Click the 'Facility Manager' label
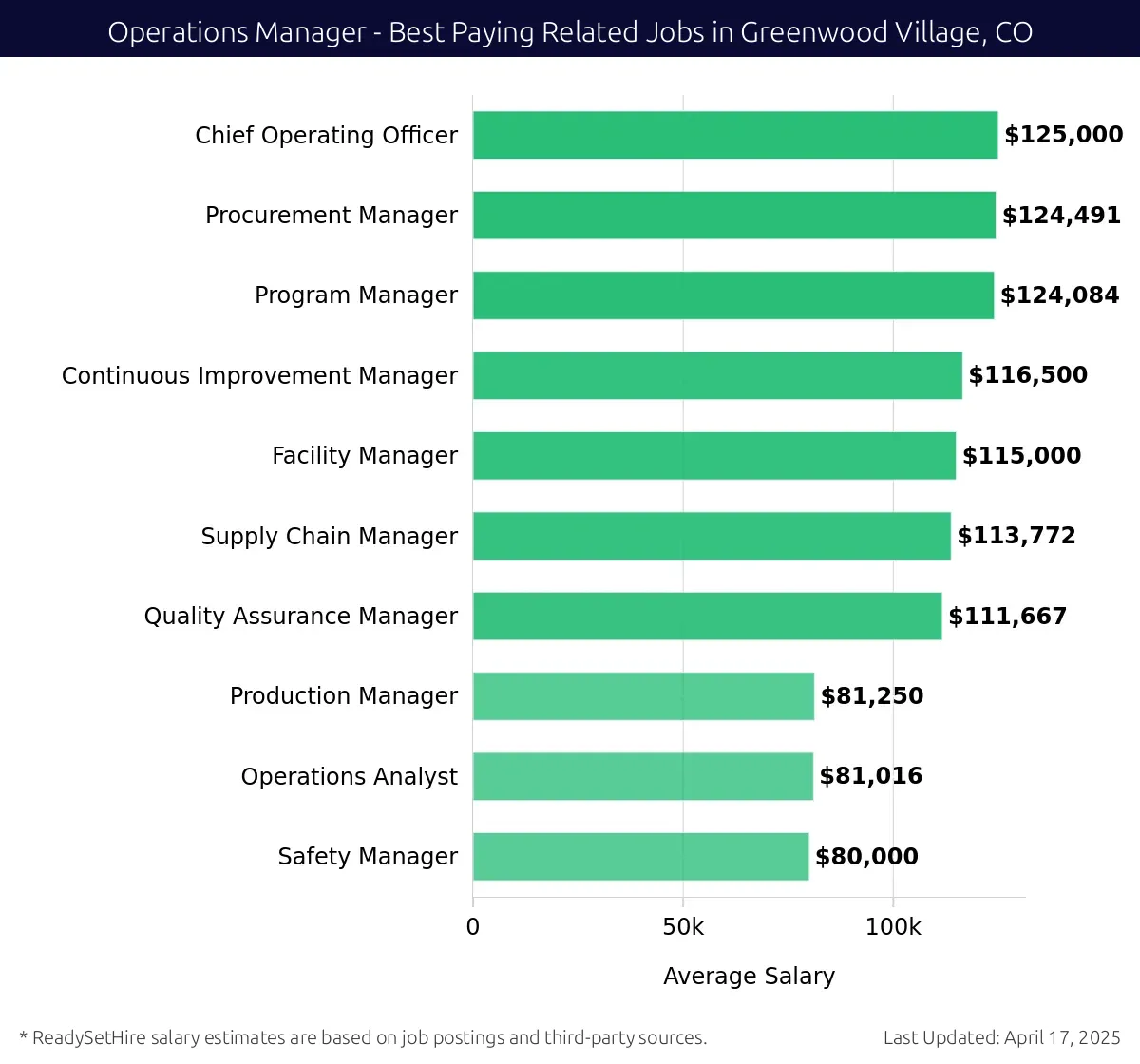 click(365, 456)
